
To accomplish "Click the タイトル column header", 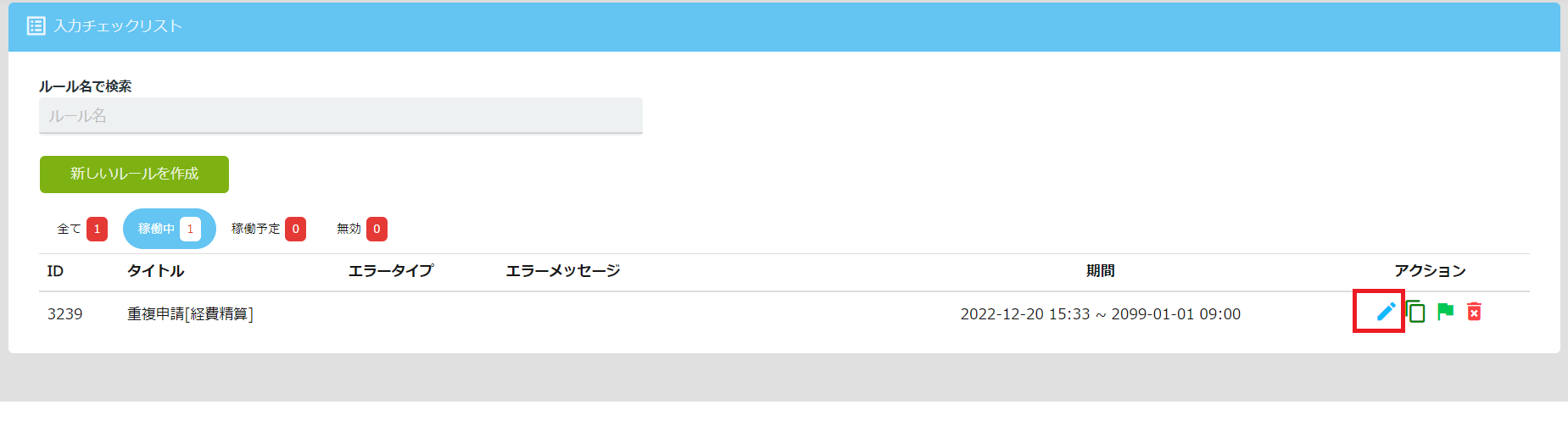I will pyautogui.click(x=155, y=271).
